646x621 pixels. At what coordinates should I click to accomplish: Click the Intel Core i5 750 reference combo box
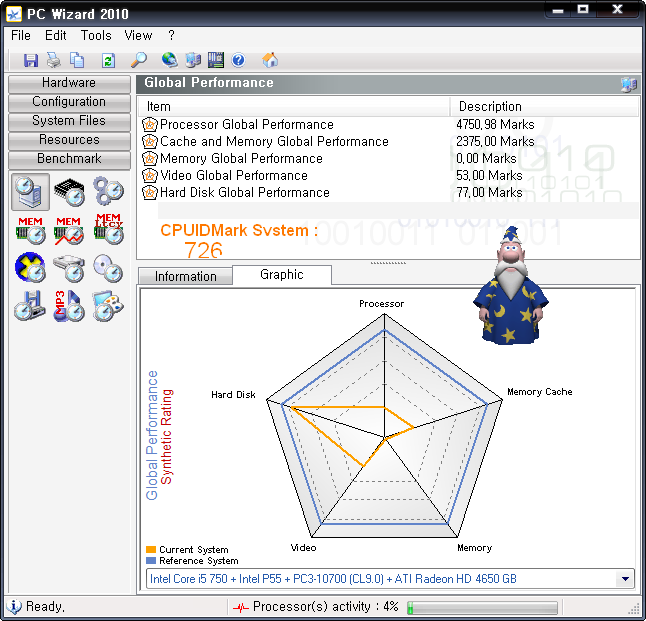point(390,579)
